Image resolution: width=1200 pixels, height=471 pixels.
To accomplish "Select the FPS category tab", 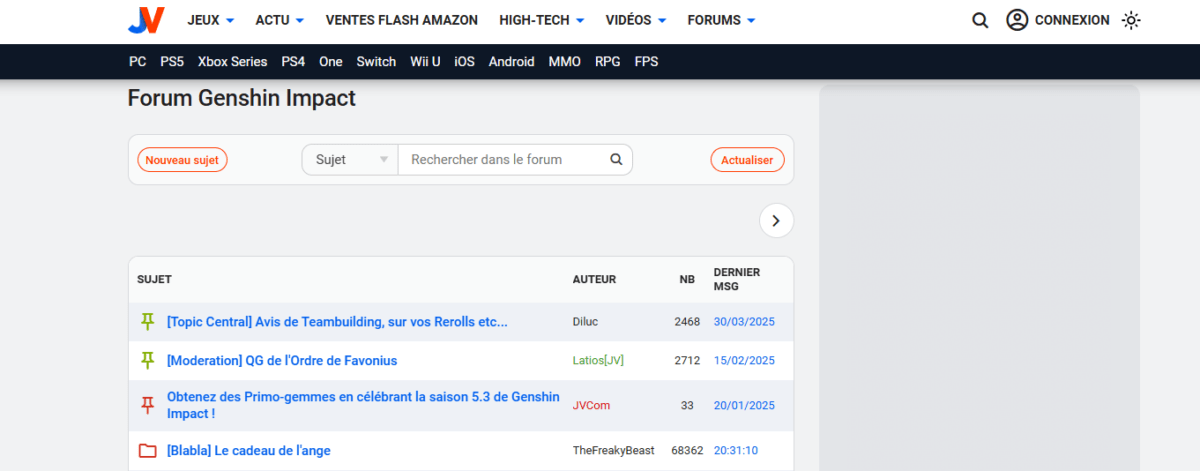I will [x=646, y=62].
